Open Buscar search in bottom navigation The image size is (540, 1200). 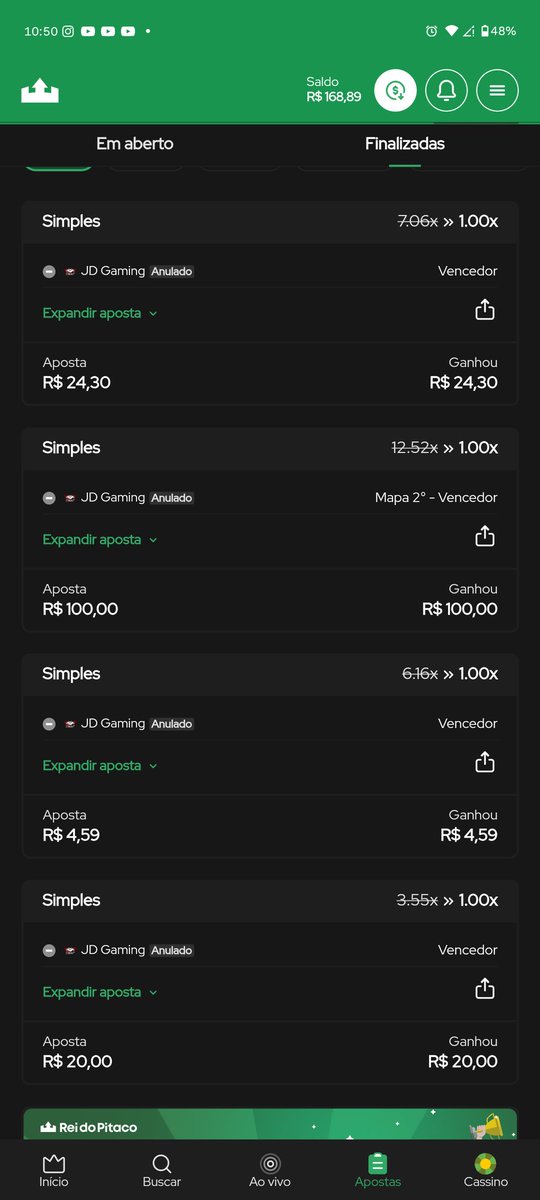(x=162, y=1171)
